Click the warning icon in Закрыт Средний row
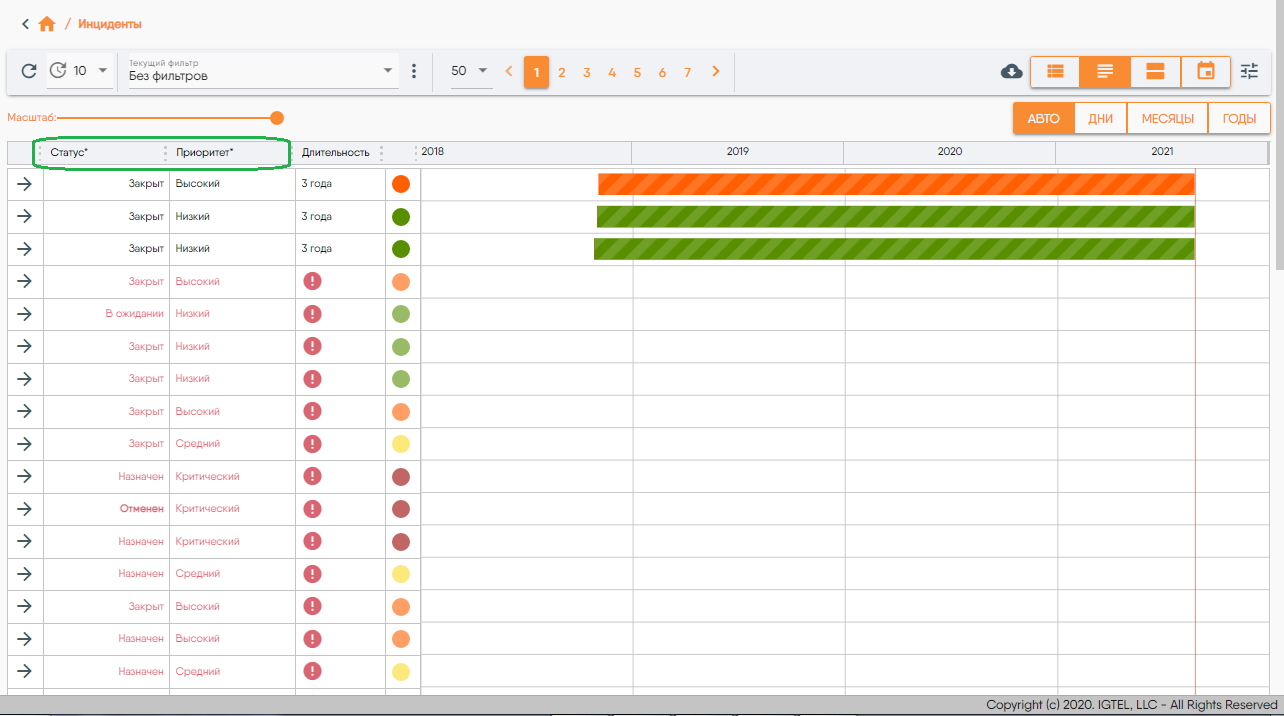This screenshot has height=716, width=1284. [x=312, y=444]
